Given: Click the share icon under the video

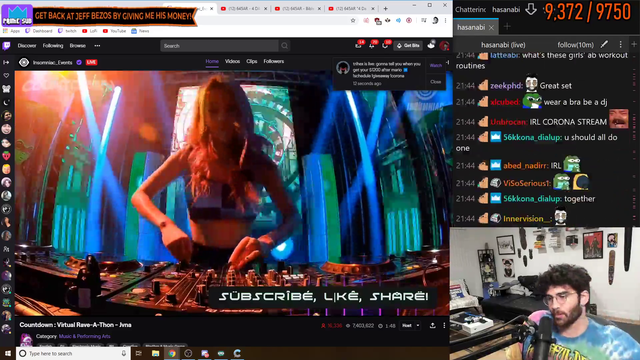Looking at the screenshot, I should [433, 326].
